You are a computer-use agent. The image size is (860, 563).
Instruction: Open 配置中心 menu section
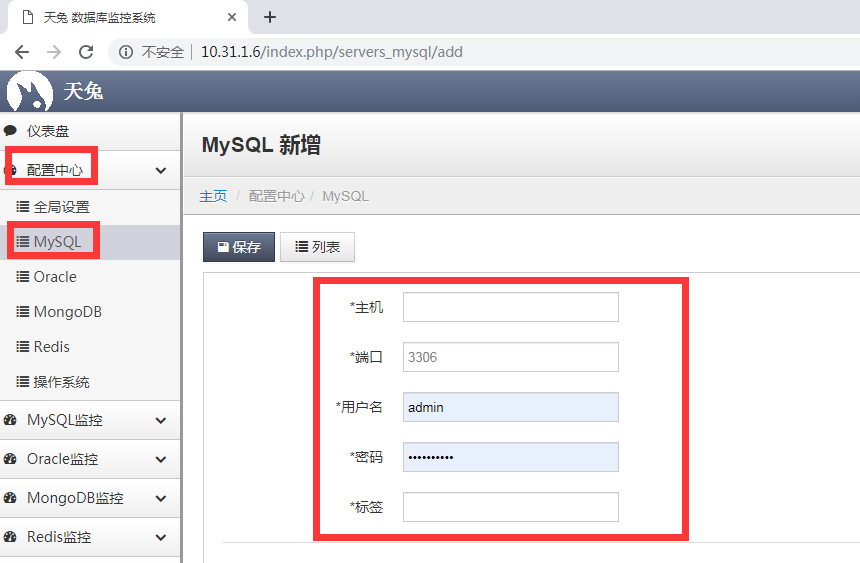point(90,170)
